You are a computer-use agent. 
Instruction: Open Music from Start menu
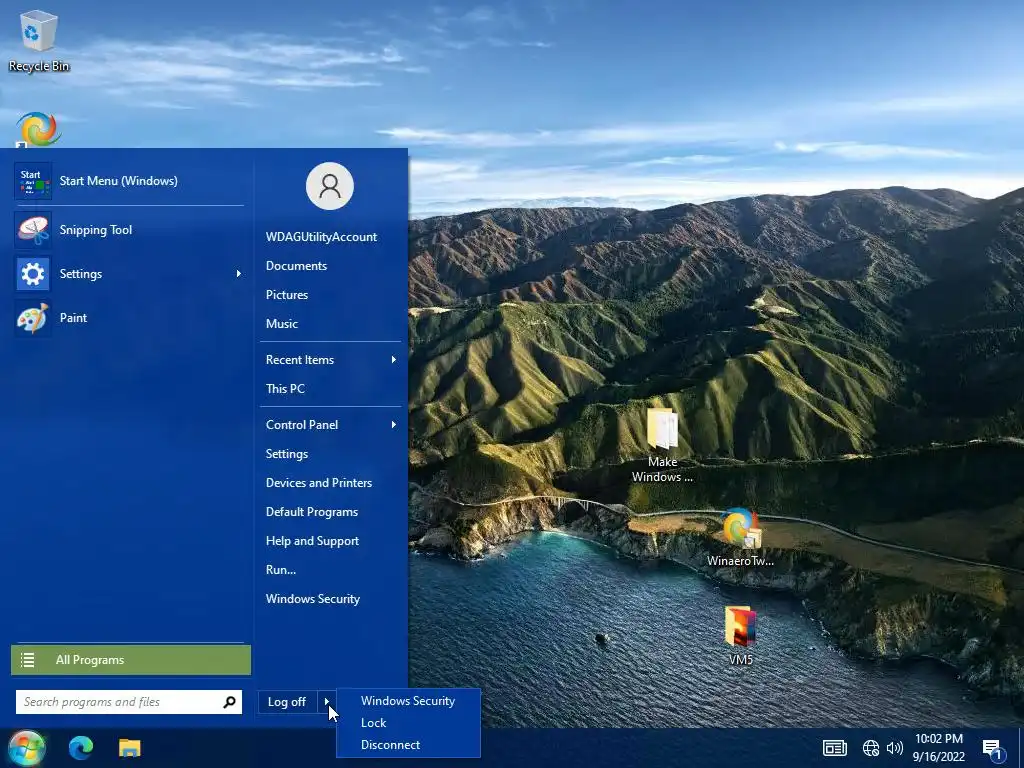coord(281,324)
